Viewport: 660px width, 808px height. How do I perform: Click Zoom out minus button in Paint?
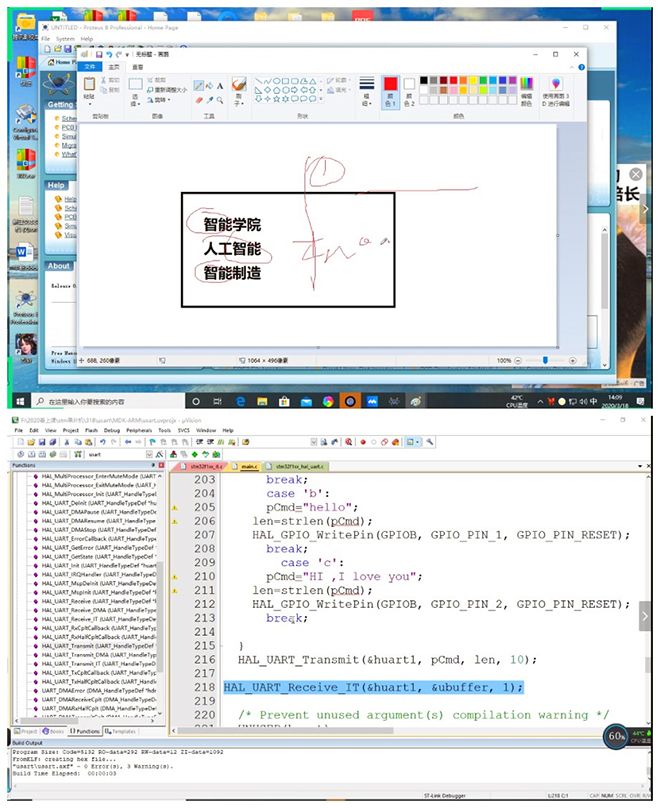518,361
